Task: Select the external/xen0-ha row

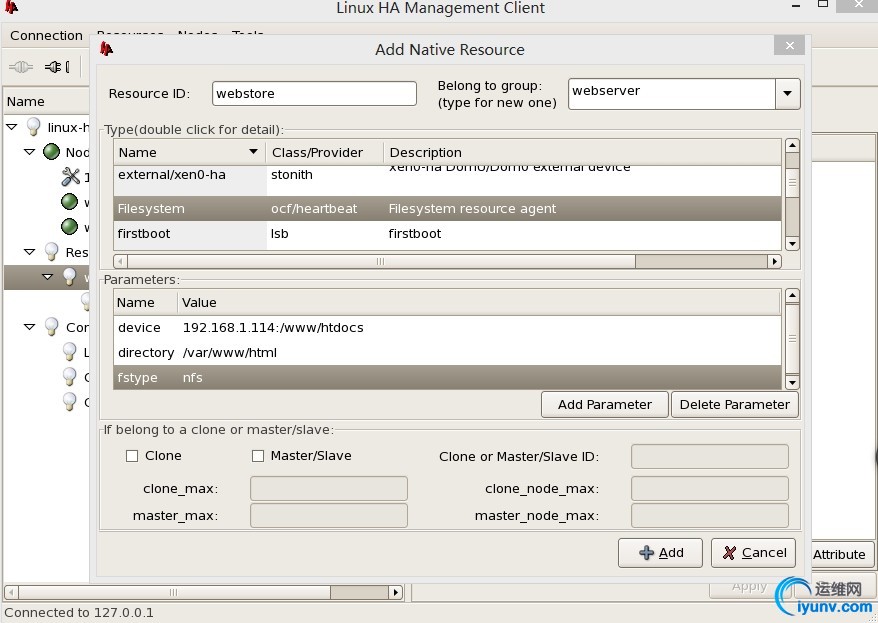Action: [447, 179]
